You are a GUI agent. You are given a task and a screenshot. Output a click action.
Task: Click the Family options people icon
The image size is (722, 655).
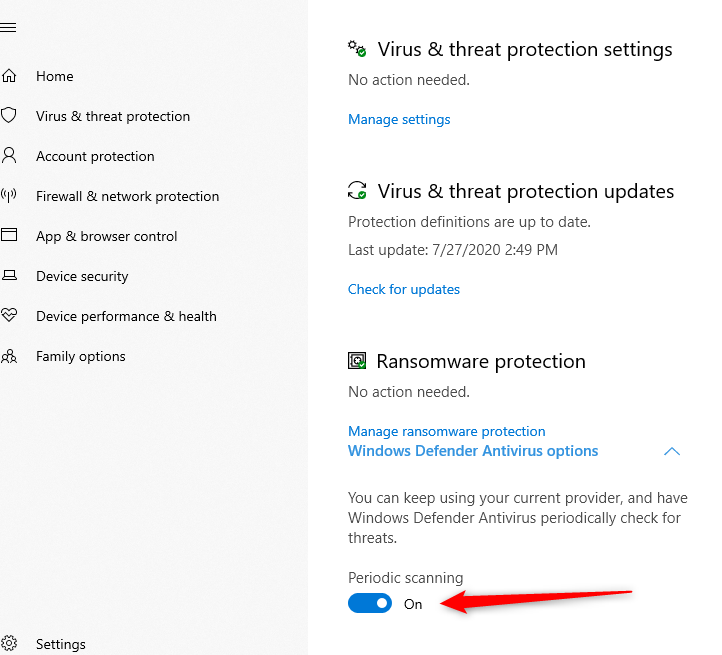(x=9, y=356)
